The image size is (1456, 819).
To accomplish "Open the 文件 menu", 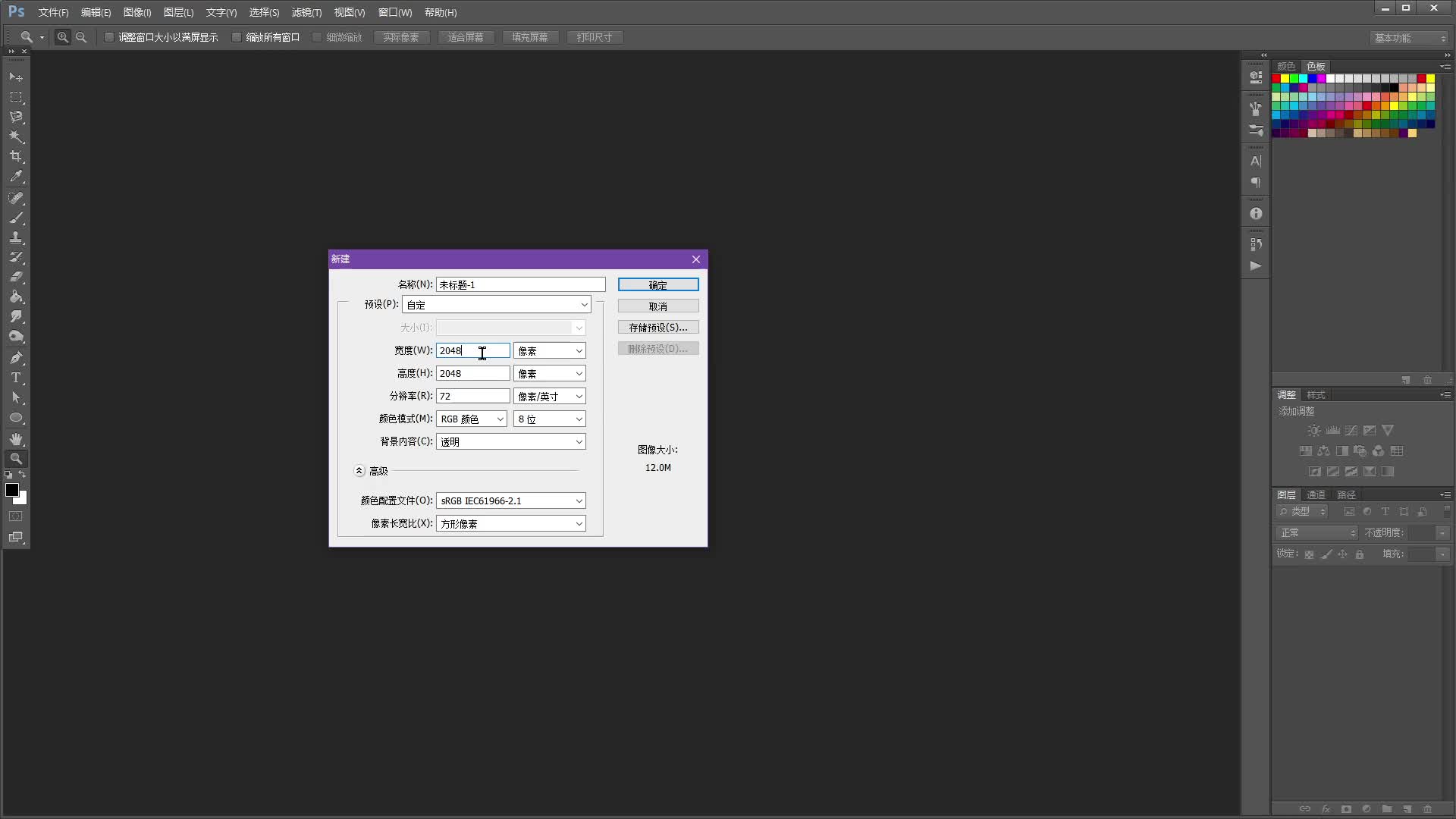I will pyautogui.click(x=53, y=12).
